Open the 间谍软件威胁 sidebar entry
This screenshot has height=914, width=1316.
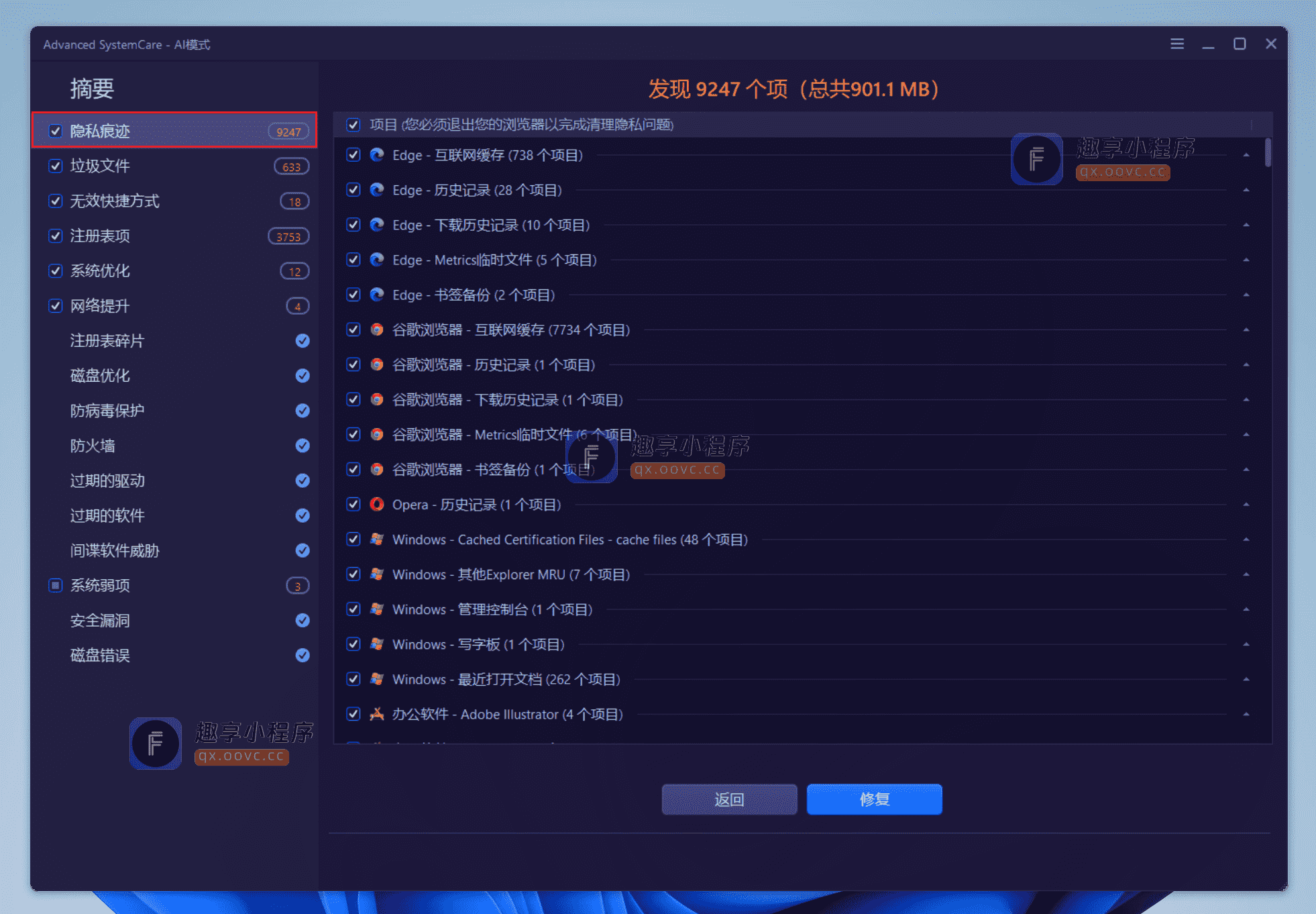[174, 550]
